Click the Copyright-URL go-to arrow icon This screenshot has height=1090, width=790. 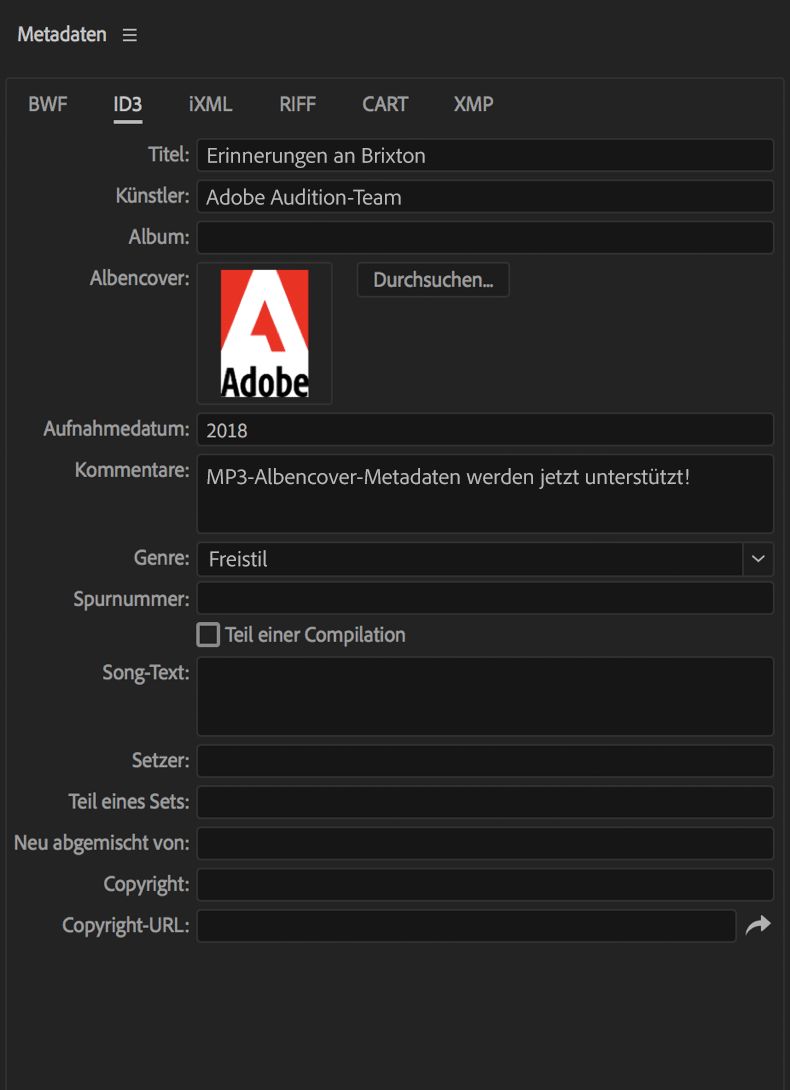click(x=758, y=926)
